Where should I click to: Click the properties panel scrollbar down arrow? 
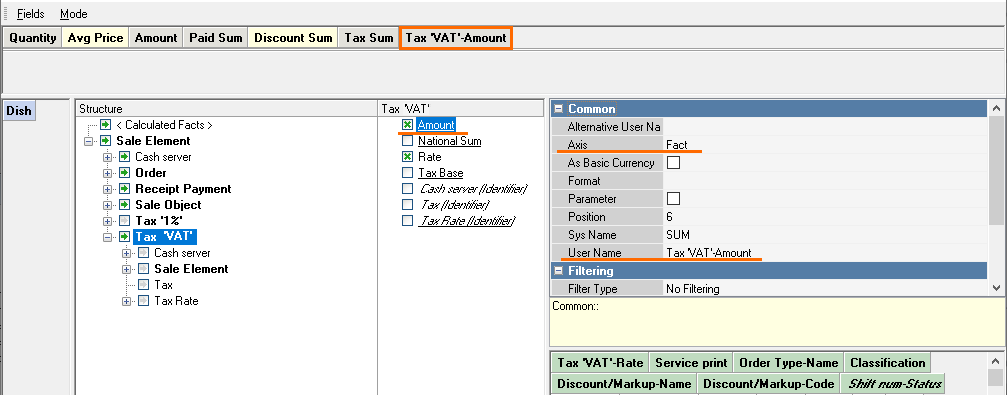click(x=996, y=288)
